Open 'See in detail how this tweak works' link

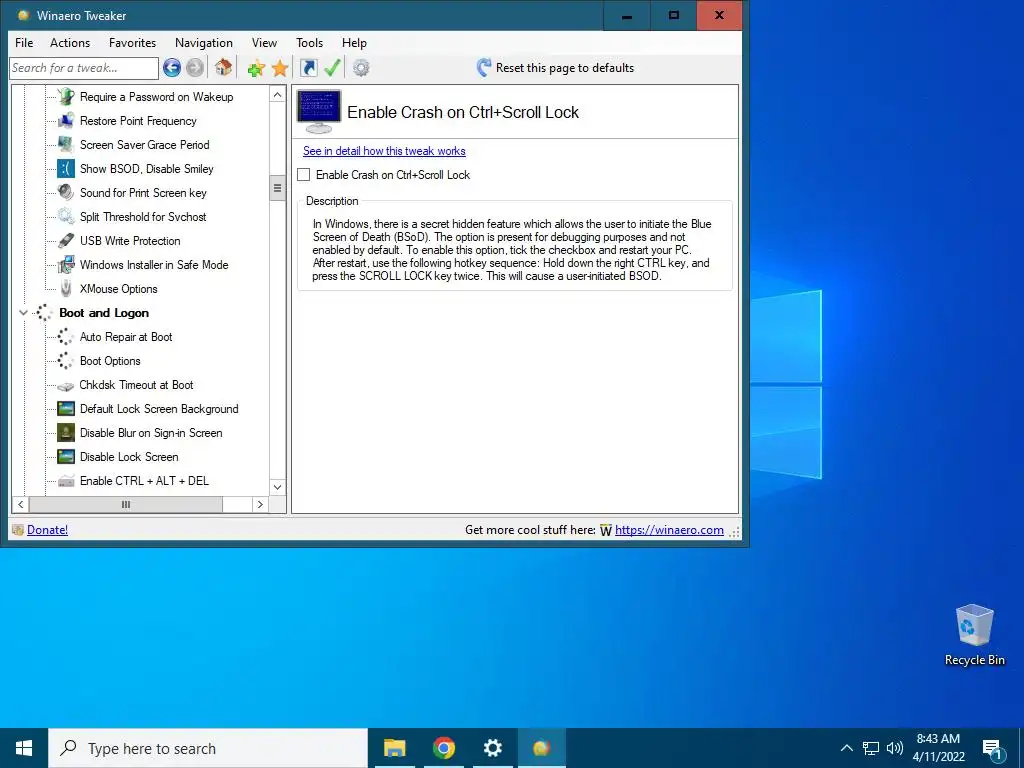coord(384,151)
